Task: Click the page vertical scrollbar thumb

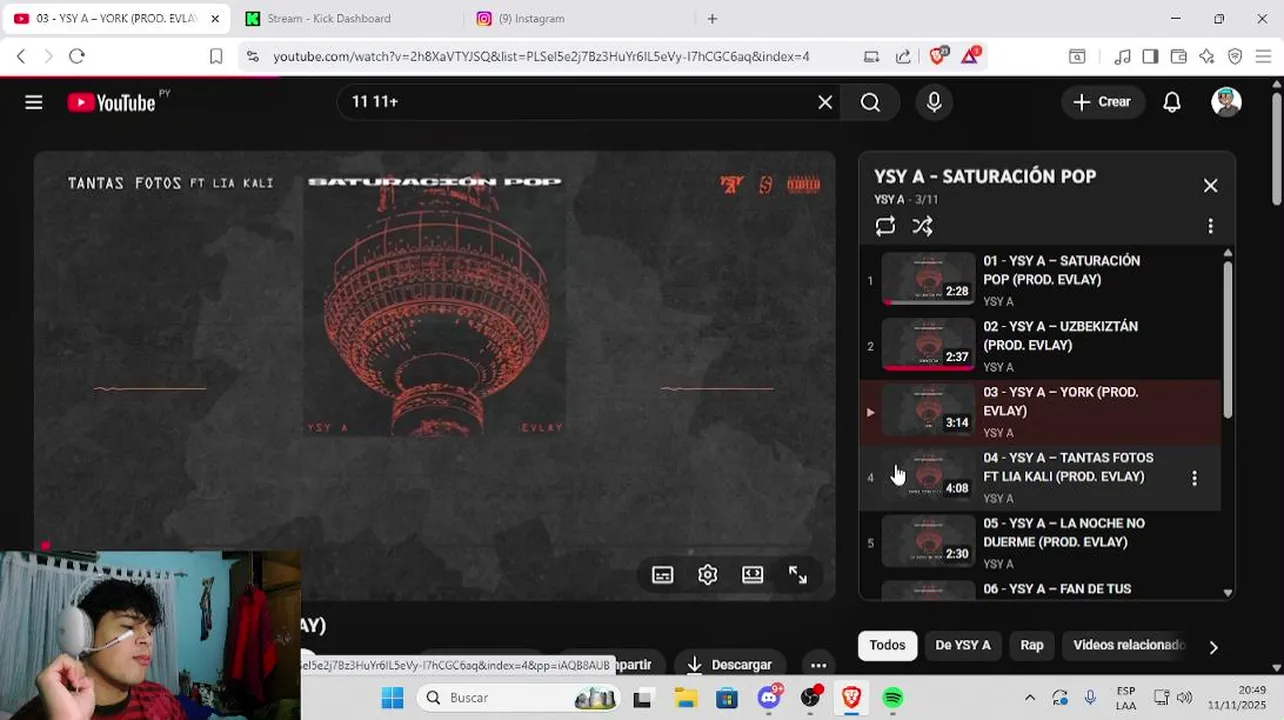Action: 1276,148
